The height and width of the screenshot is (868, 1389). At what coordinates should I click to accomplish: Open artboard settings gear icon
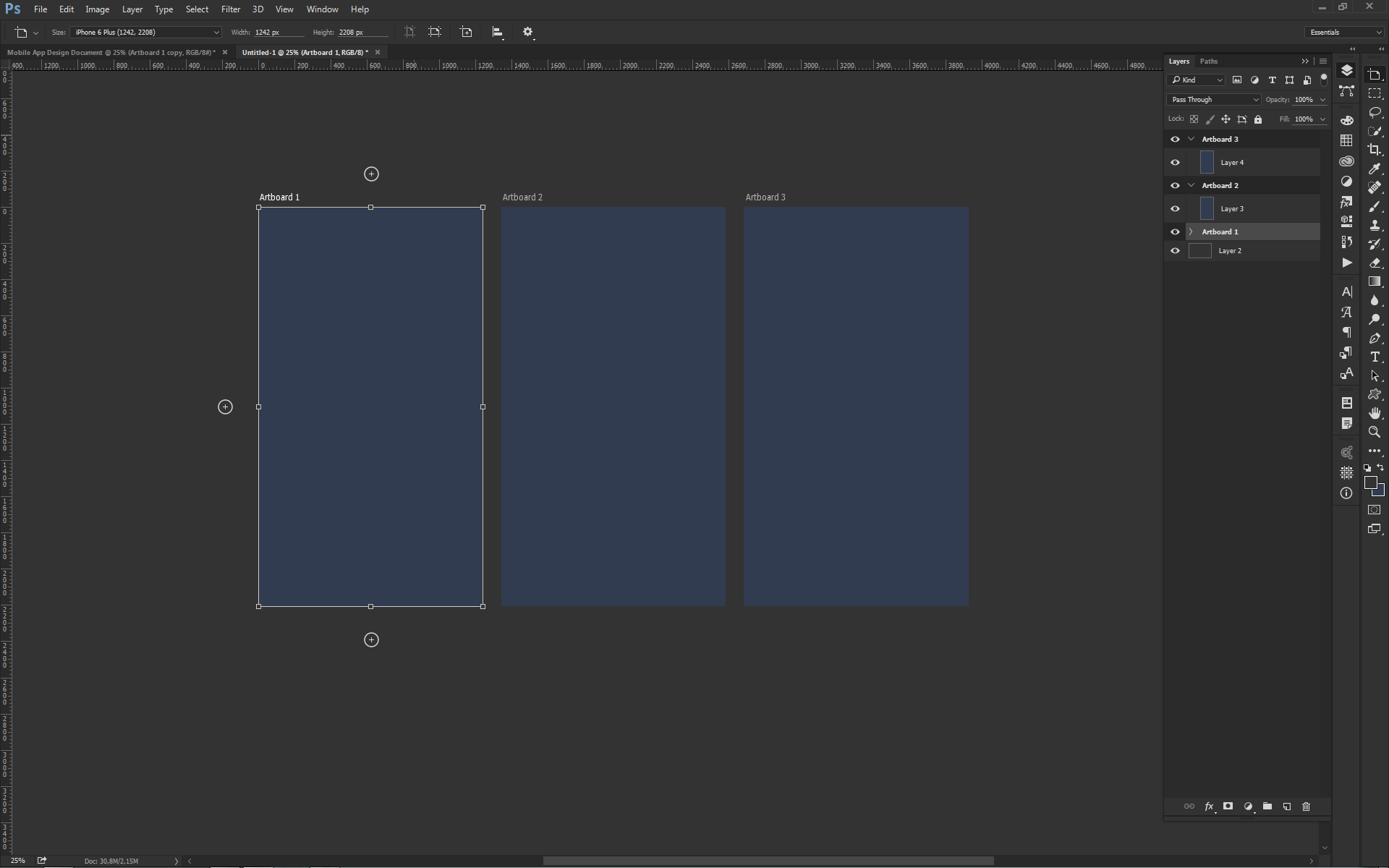point(528,32)
